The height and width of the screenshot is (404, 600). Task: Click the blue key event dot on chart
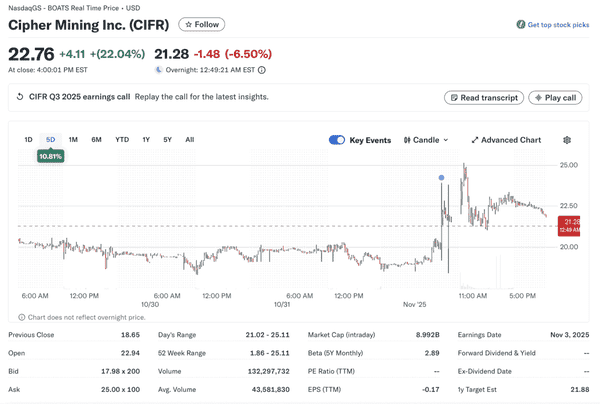tap(441, 178)
